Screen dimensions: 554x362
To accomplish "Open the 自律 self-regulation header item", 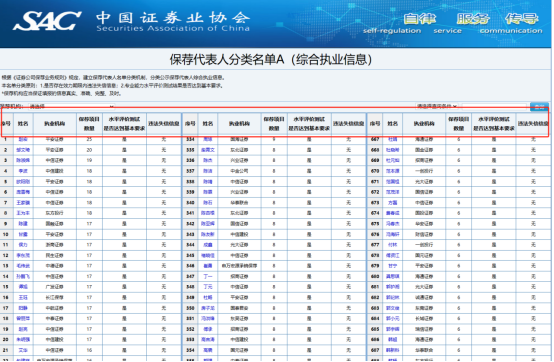I will click(392, 24).
